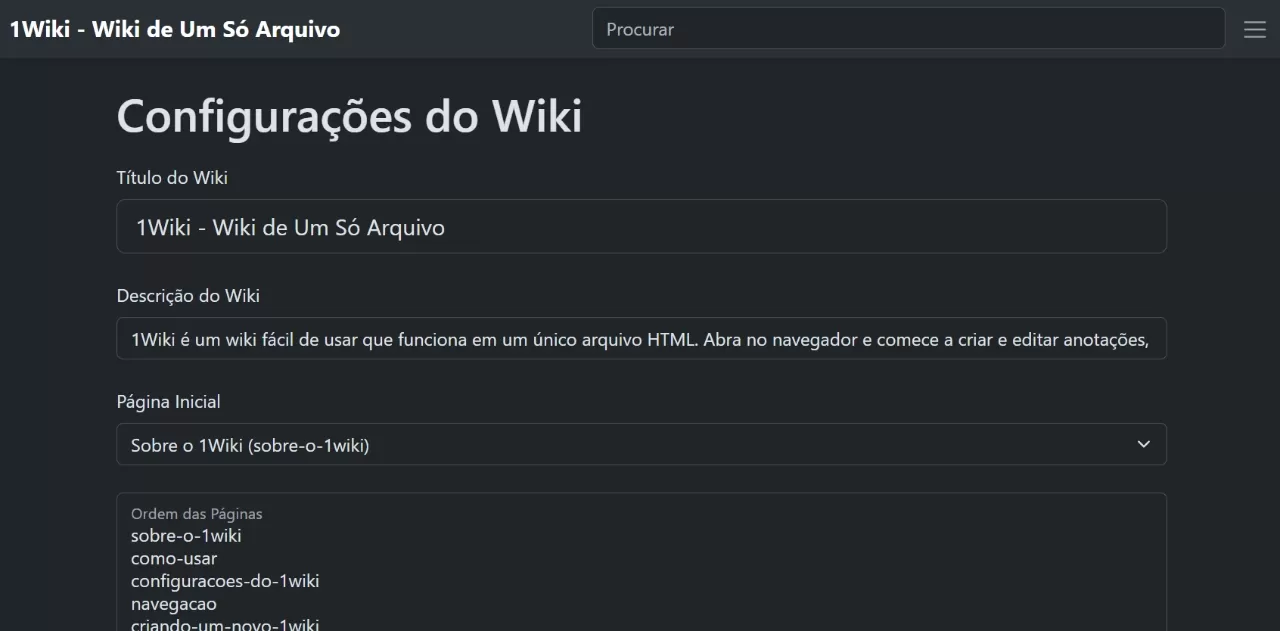Open the hamburger menu in the navbar
The width and height of the screenshot is (1280, 631).
[x=1254, y=29]
